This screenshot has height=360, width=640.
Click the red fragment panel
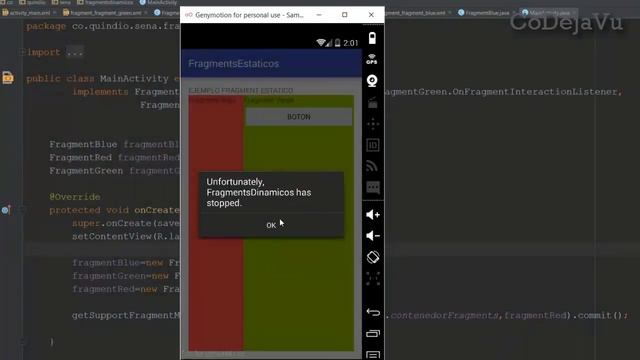[x=216, y=222]
